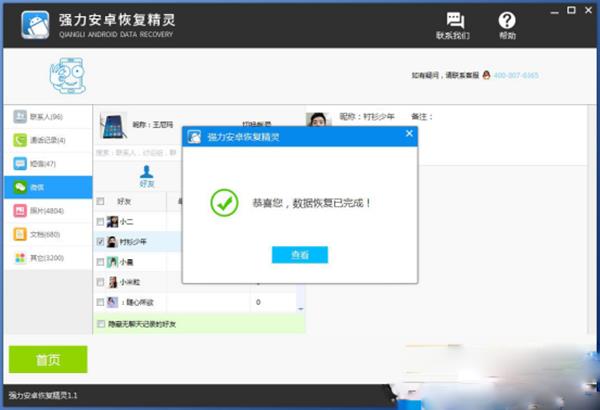Screen dimensions: 600x410
Task: Select 文档(680) documents category
Action: pos(46,235)
